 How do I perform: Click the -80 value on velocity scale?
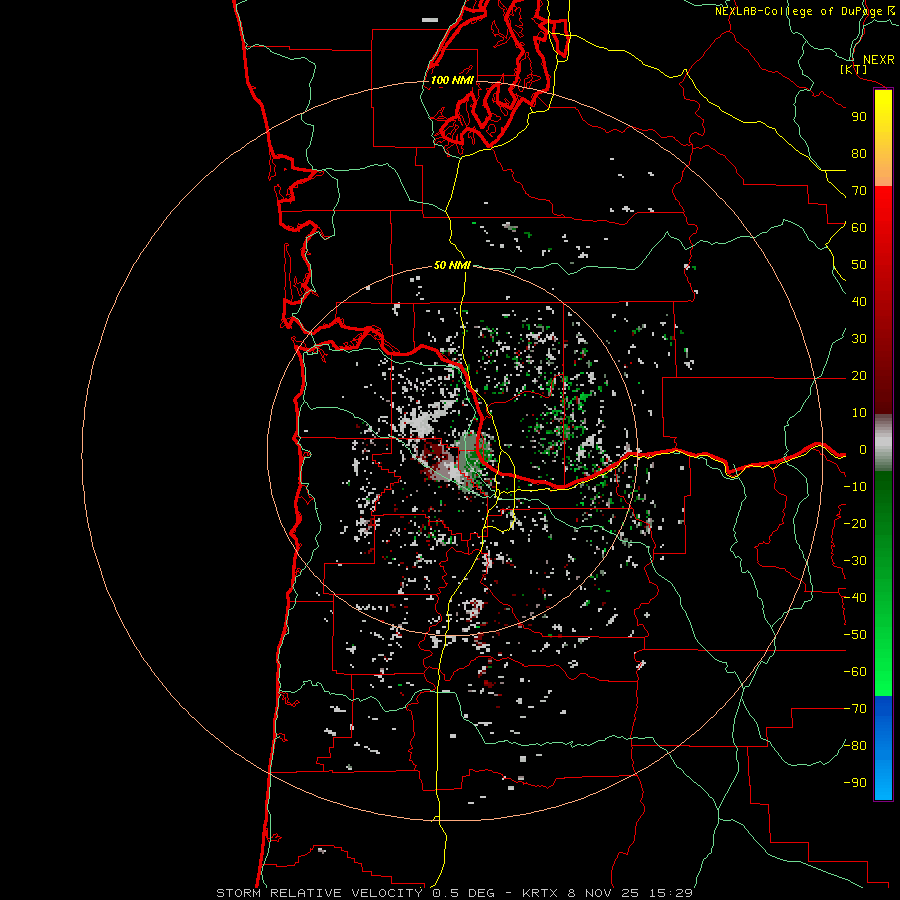[855, 746]
